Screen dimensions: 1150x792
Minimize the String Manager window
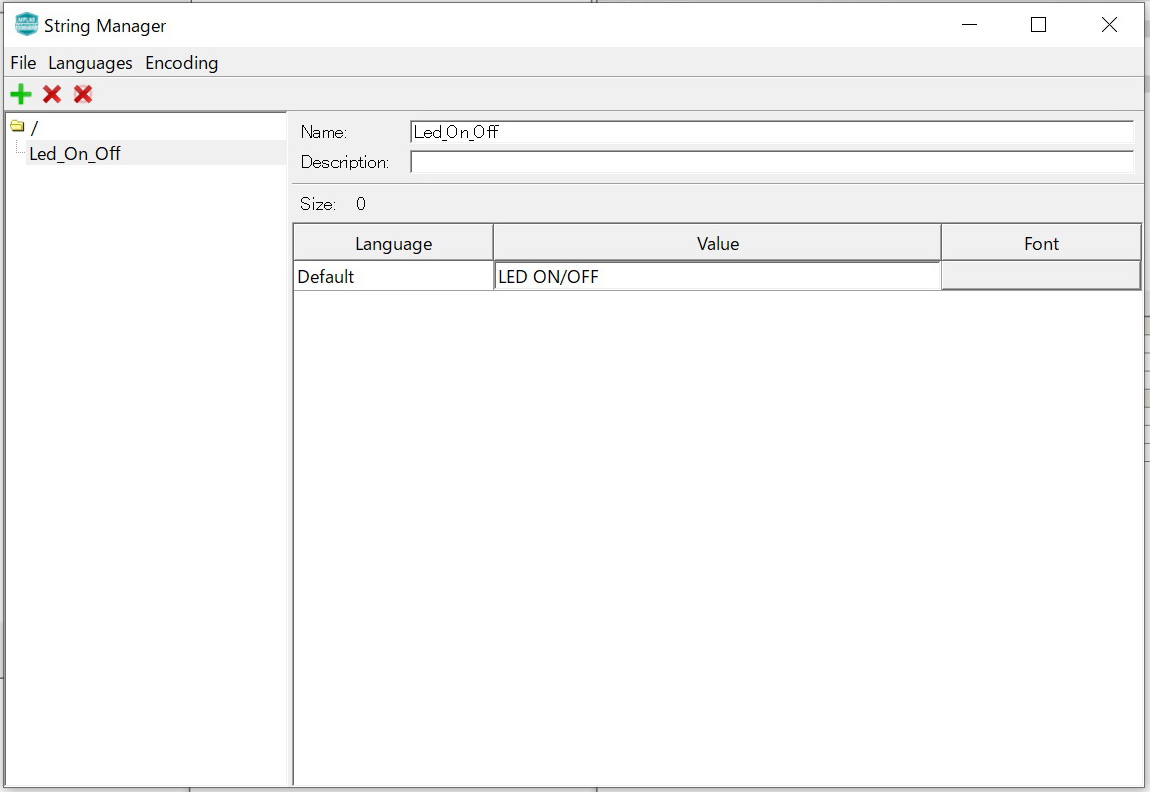click(968, 25)
